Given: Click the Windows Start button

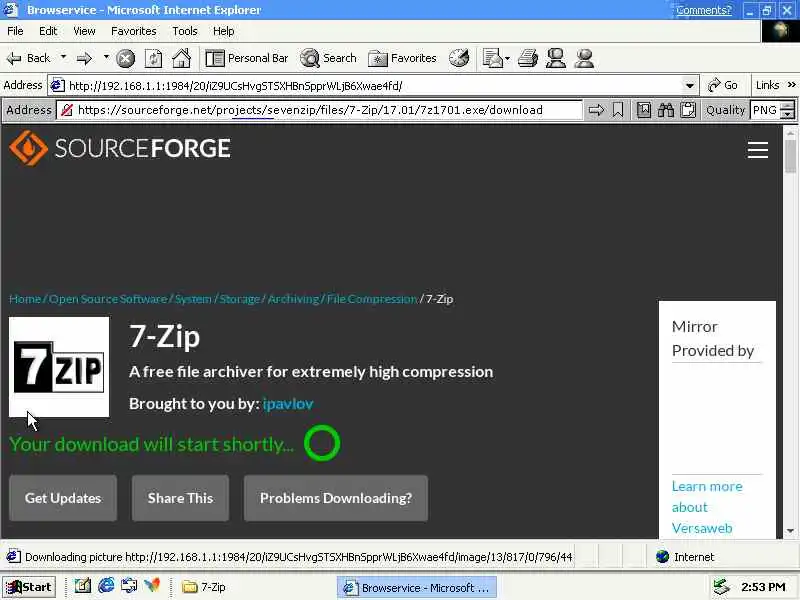Looking at the screenshot, I should click(x=29, y=587).
